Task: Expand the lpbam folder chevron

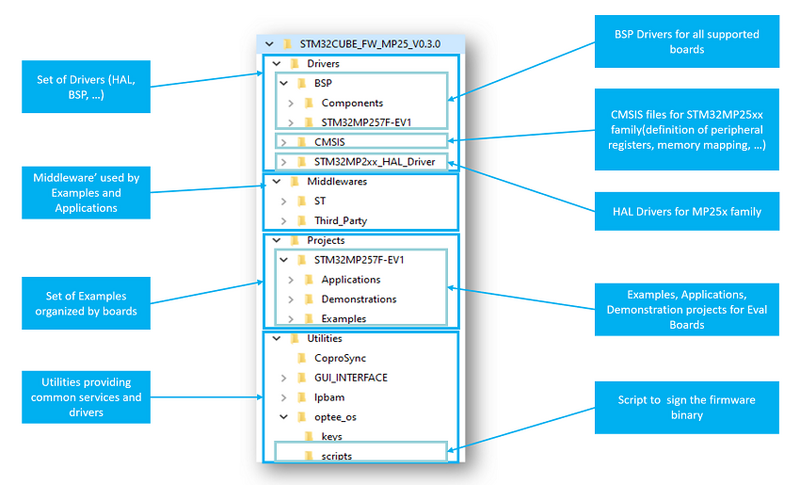Action: [x=284, y=398]
